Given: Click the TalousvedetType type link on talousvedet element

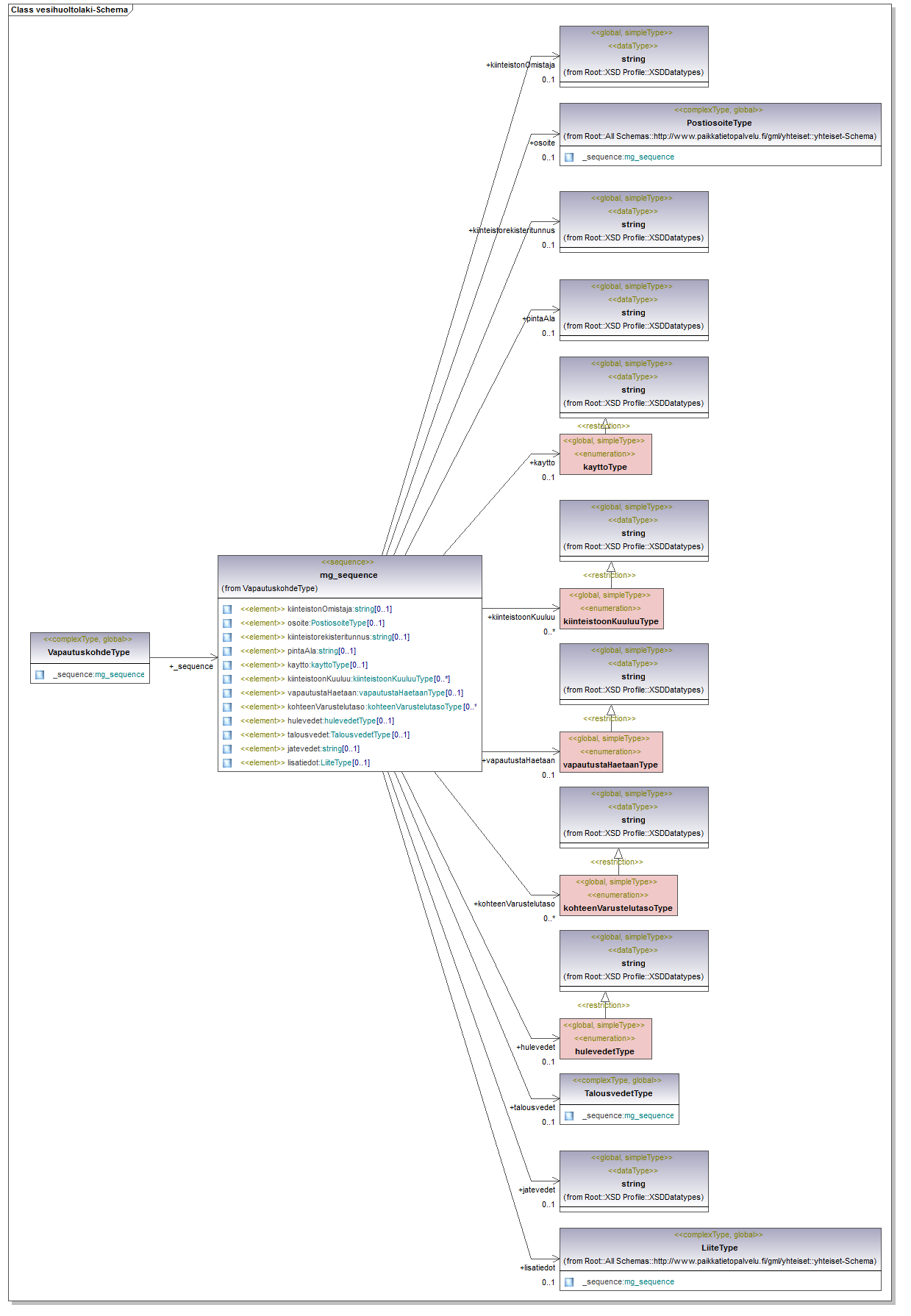Looking at the screenshot, I should pos(360,735).
